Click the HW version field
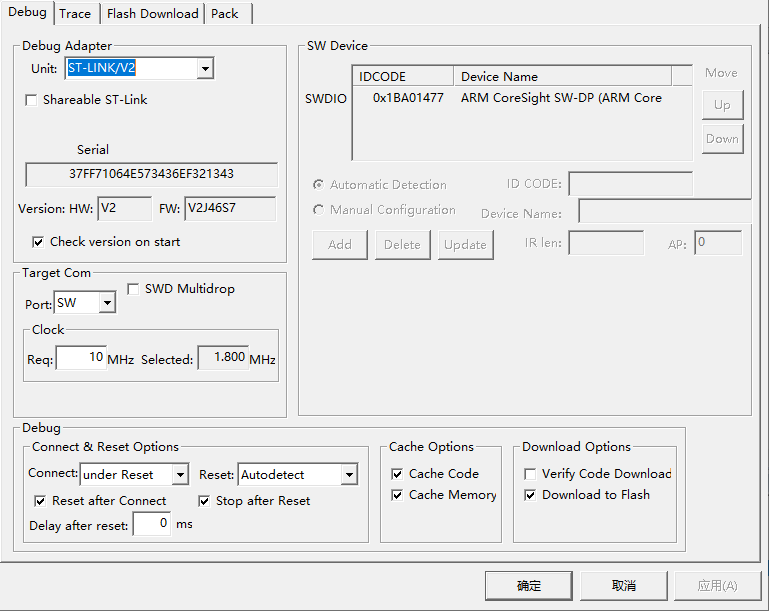Screen dimensions: 769x611 coord(125,208)
